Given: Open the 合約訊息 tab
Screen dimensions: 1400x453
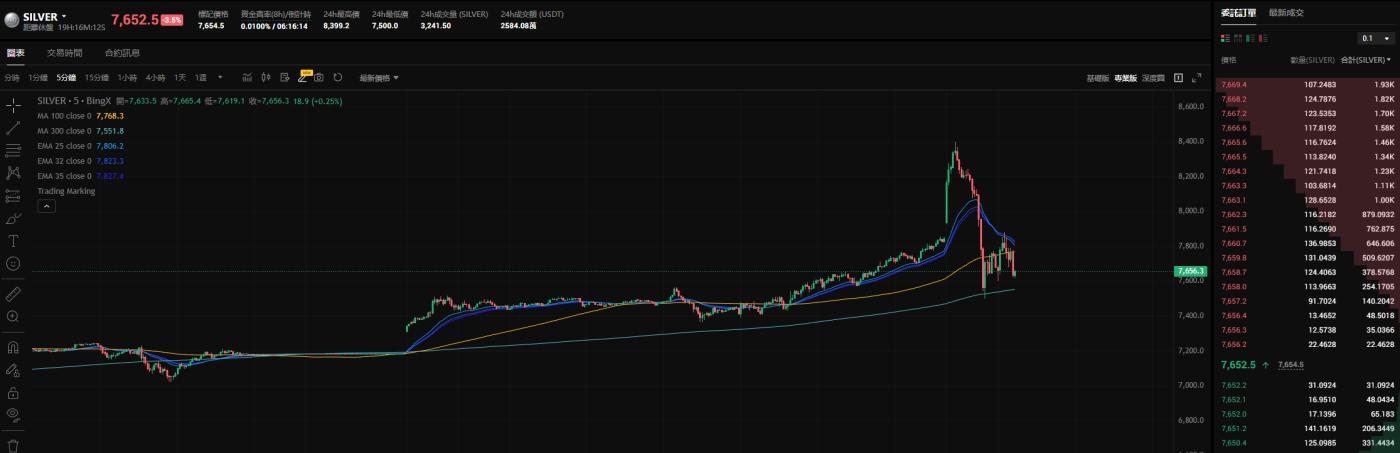Looking at the screenshot, I should click(x=122, y=52).
